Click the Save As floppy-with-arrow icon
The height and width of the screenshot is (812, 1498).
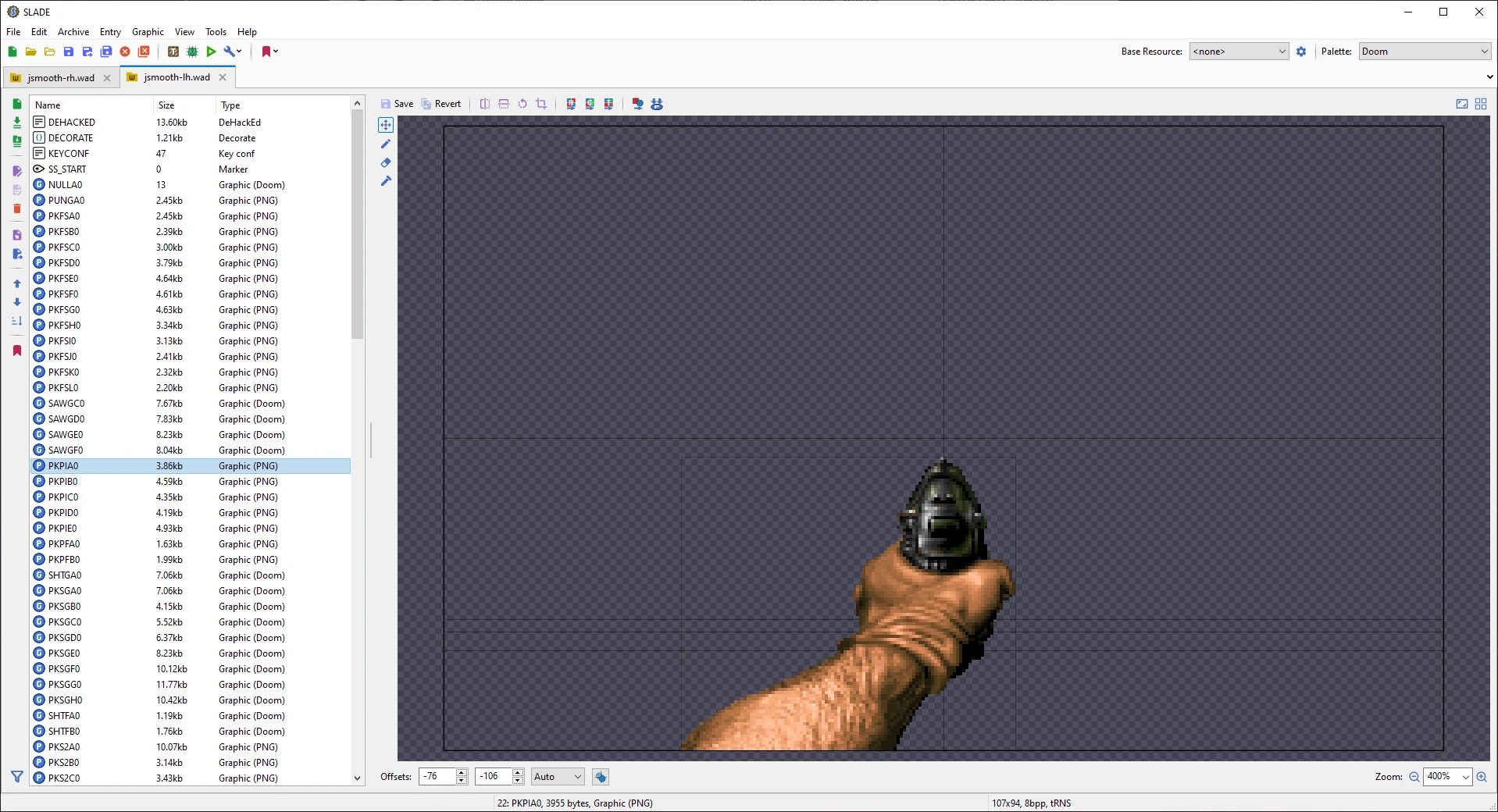click(x=87, y=52)
